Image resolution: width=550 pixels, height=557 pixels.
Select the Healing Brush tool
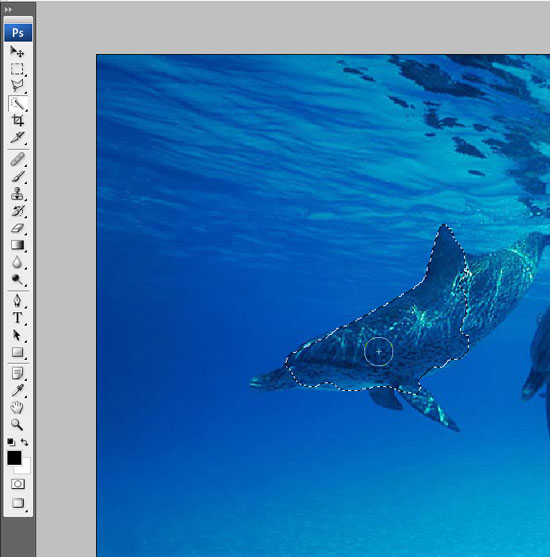[17, 159]
